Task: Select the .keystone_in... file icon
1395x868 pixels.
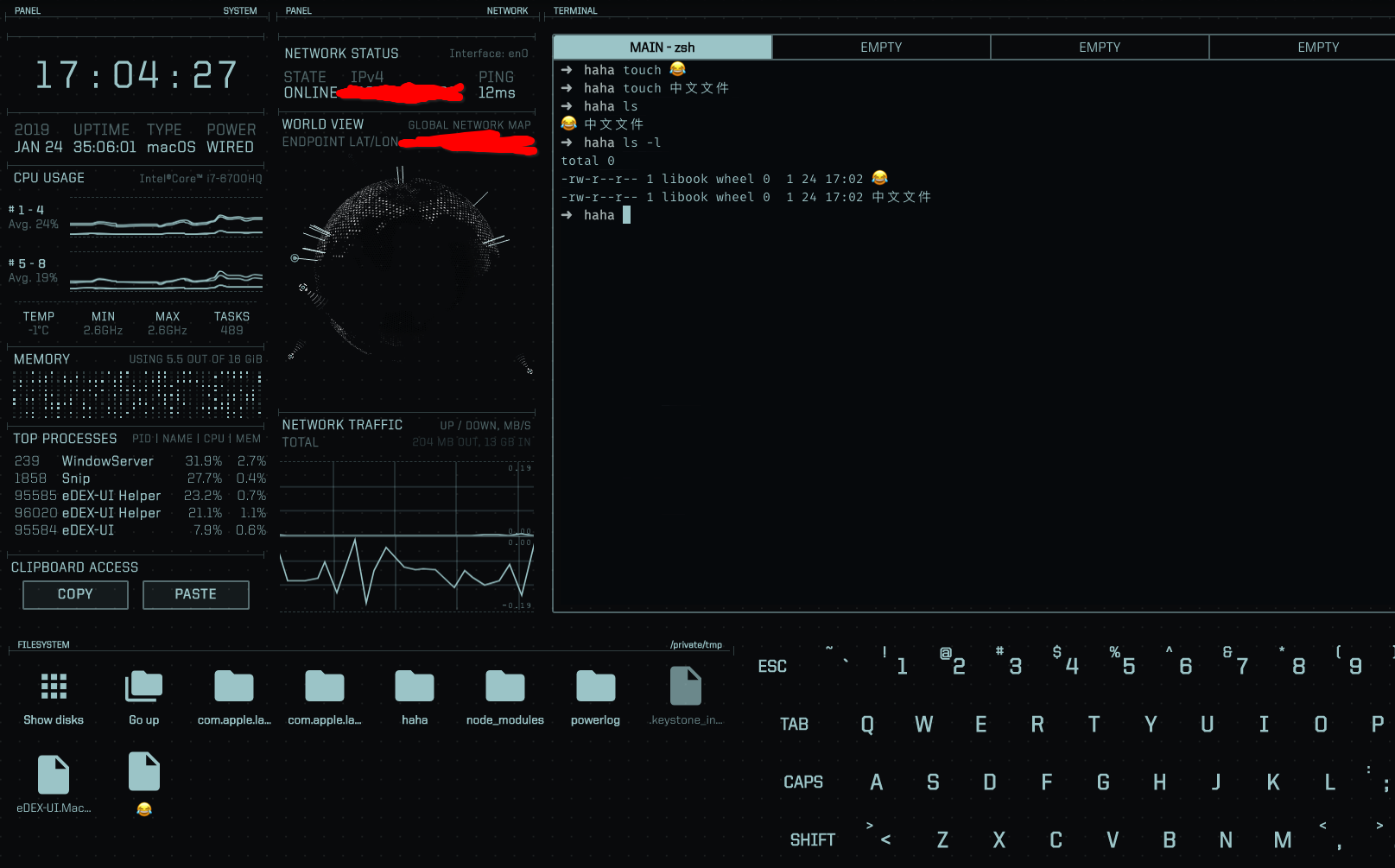Action: click(x=686, y=686)
